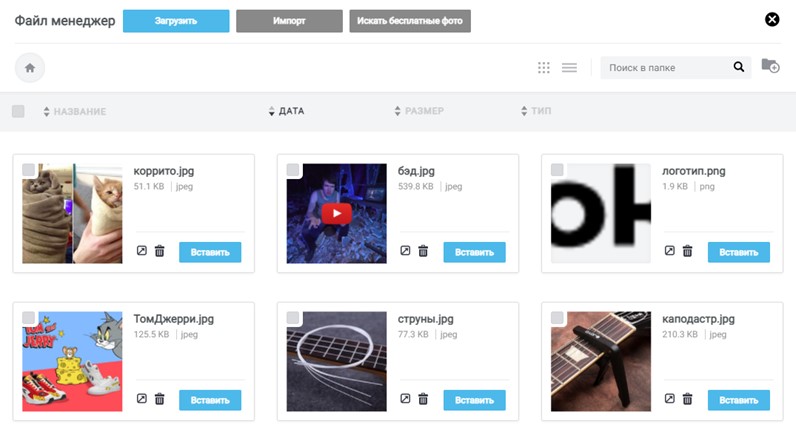Tick the select-all checkbox in header
This screenshot has height=435, width=796.
18,111
